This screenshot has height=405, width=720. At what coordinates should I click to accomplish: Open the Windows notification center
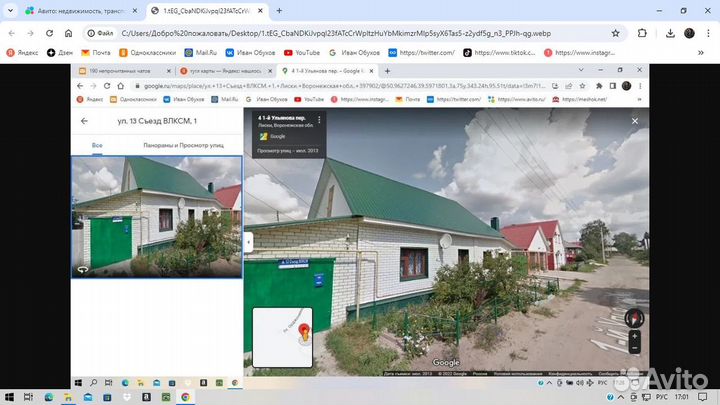click(x=703, y=397)
